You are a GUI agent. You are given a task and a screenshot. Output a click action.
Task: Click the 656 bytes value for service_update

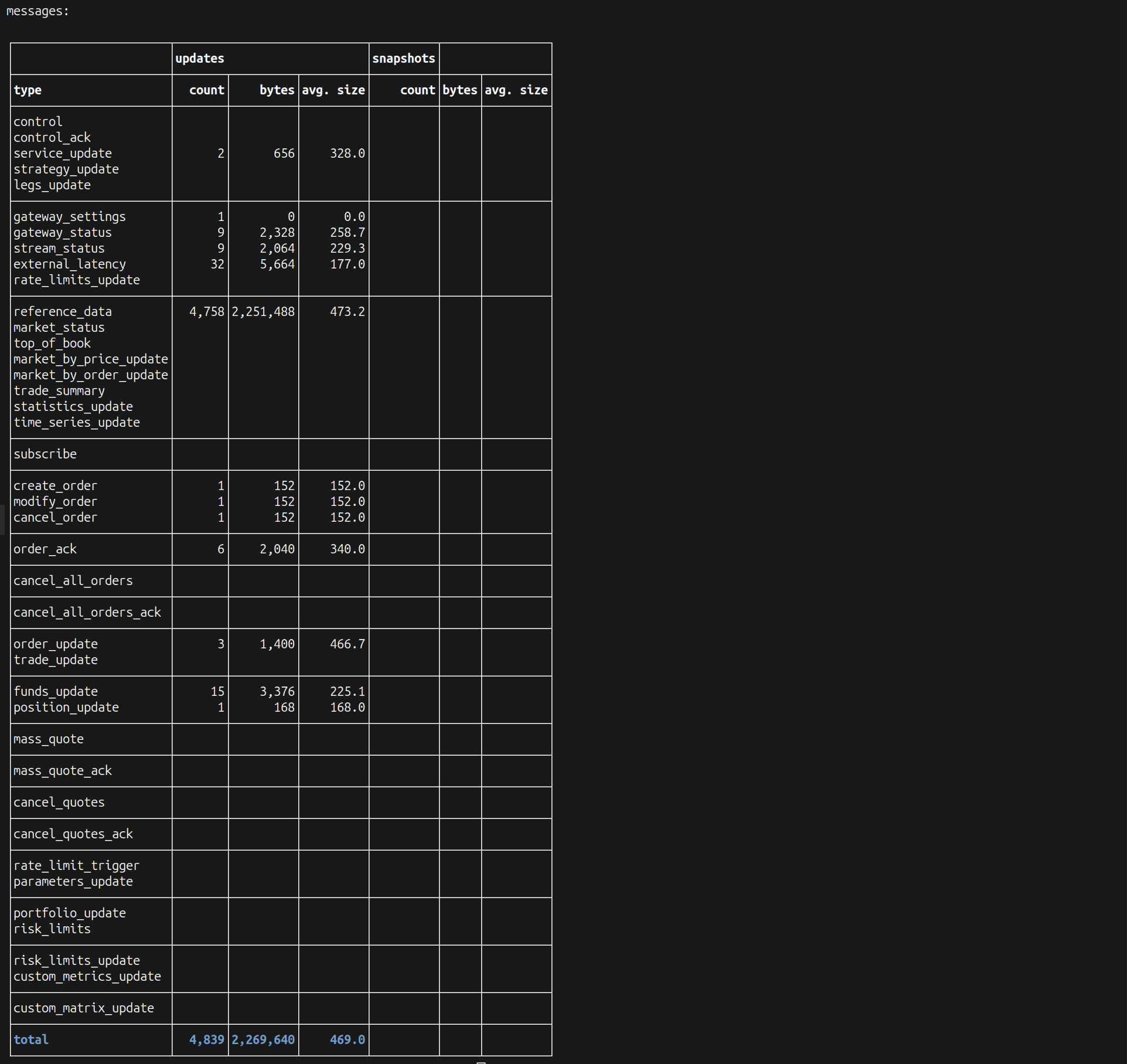click(284, 154)
